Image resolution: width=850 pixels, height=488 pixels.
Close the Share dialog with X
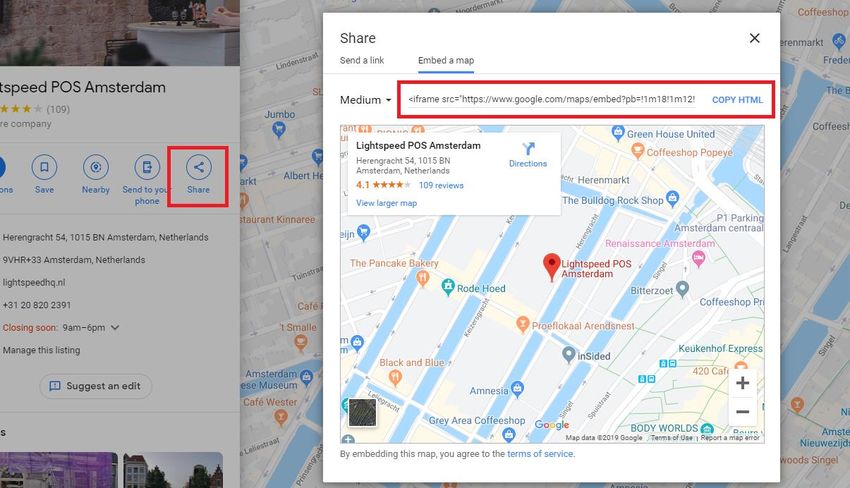754,38
